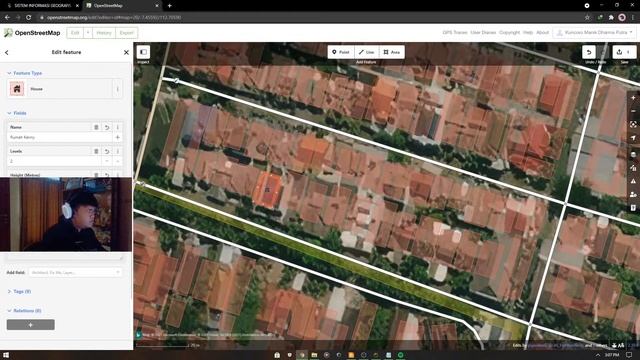
Task: Zoom to the selected feature
Action: [x=633, y=124]
